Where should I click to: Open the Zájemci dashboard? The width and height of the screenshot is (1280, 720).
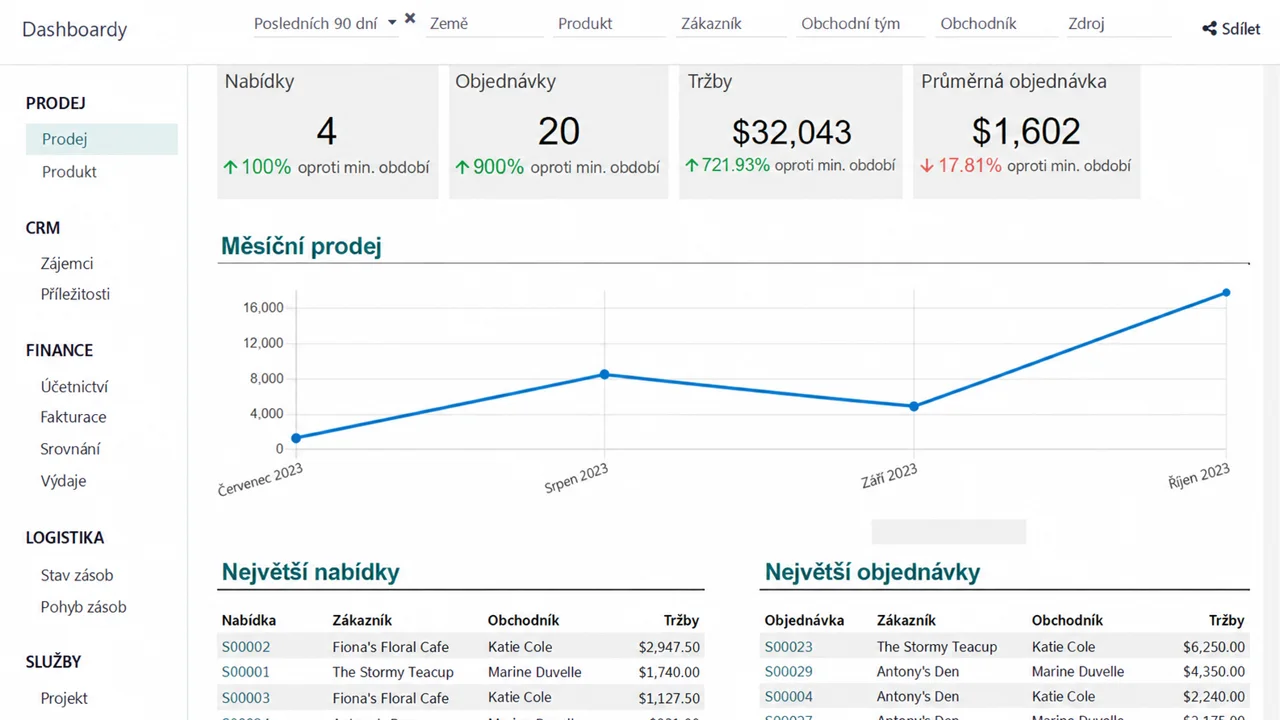click(x=67, y=263)
